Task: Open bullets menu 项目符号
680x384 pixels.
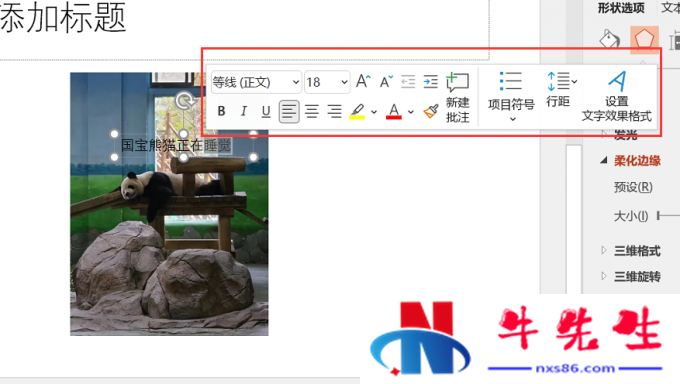Action: [x=511, y=97]
